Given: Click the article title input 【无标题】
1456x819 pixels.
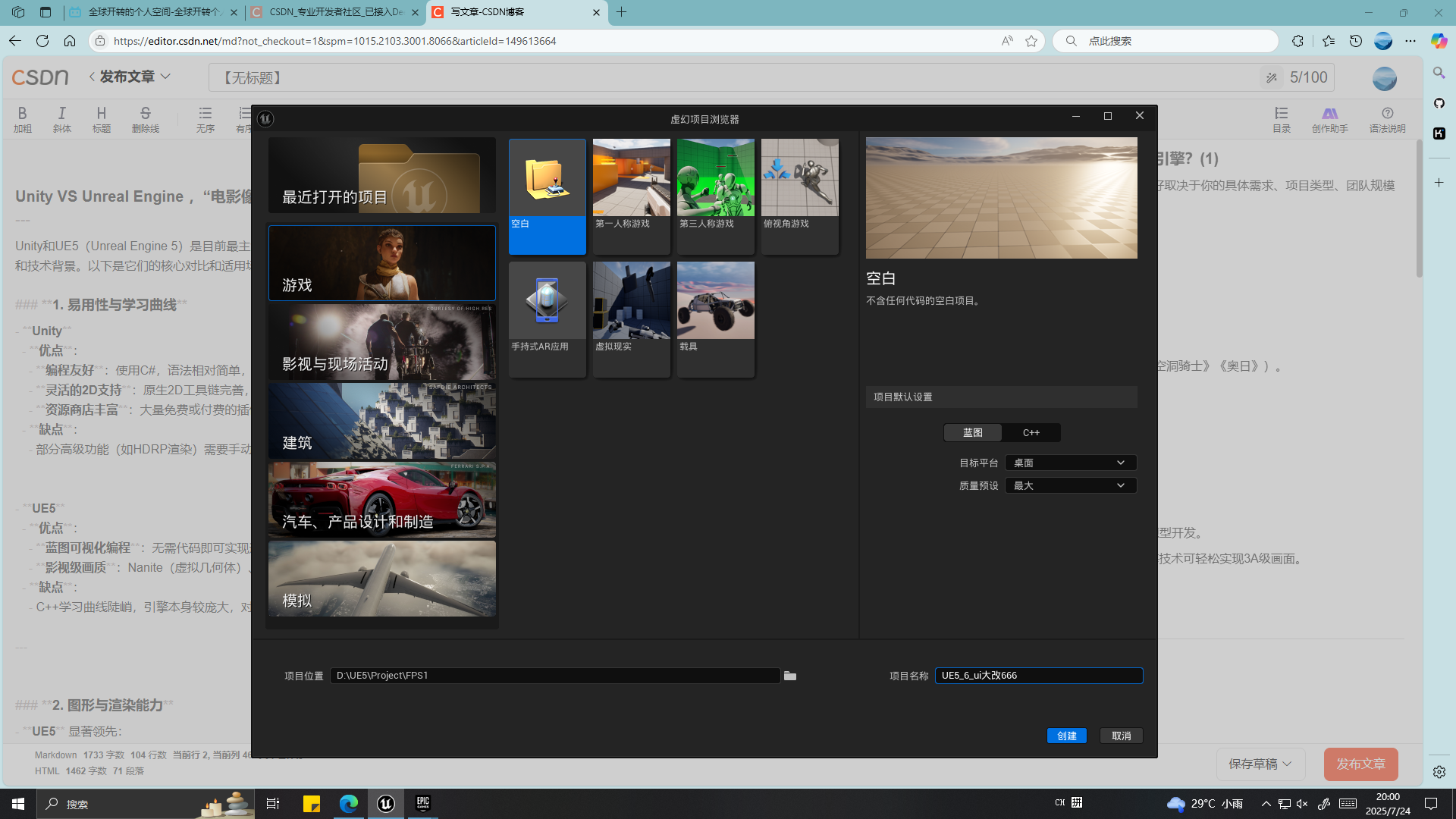Looking at the screenshot, I should (732, 77).
